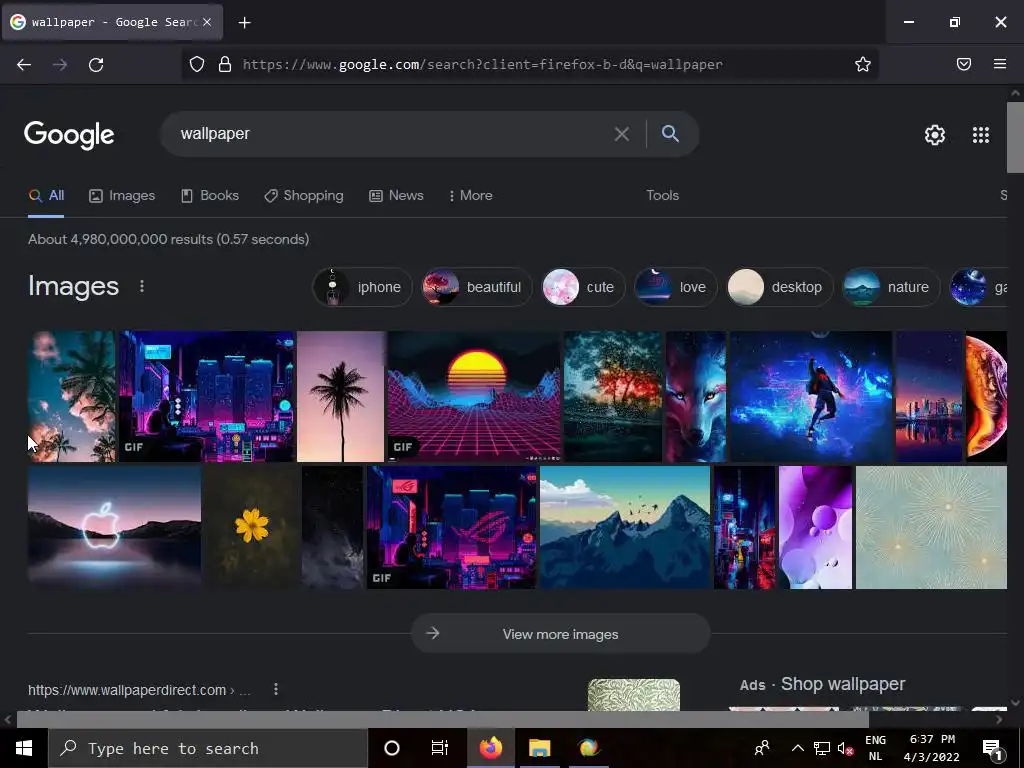Open the Tools search filters
1024x768 pixels.
[662, 195]
